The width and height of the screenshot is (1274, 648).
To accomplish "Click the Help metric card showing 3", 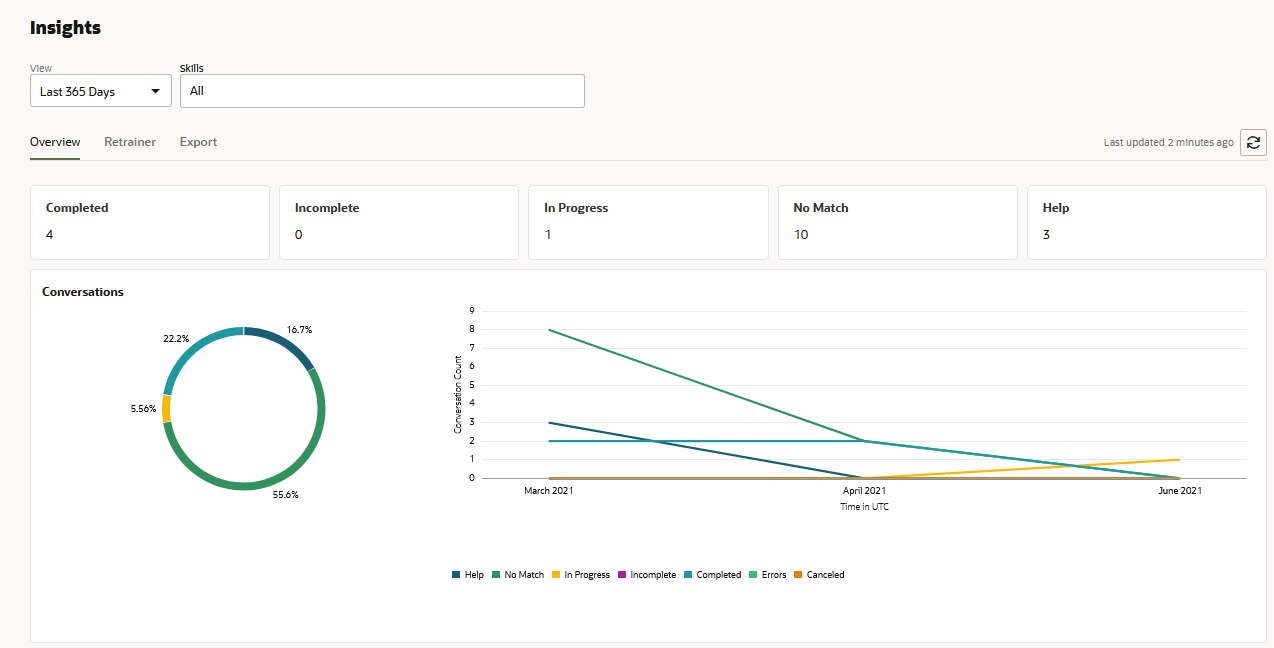I will point(1146,222).
